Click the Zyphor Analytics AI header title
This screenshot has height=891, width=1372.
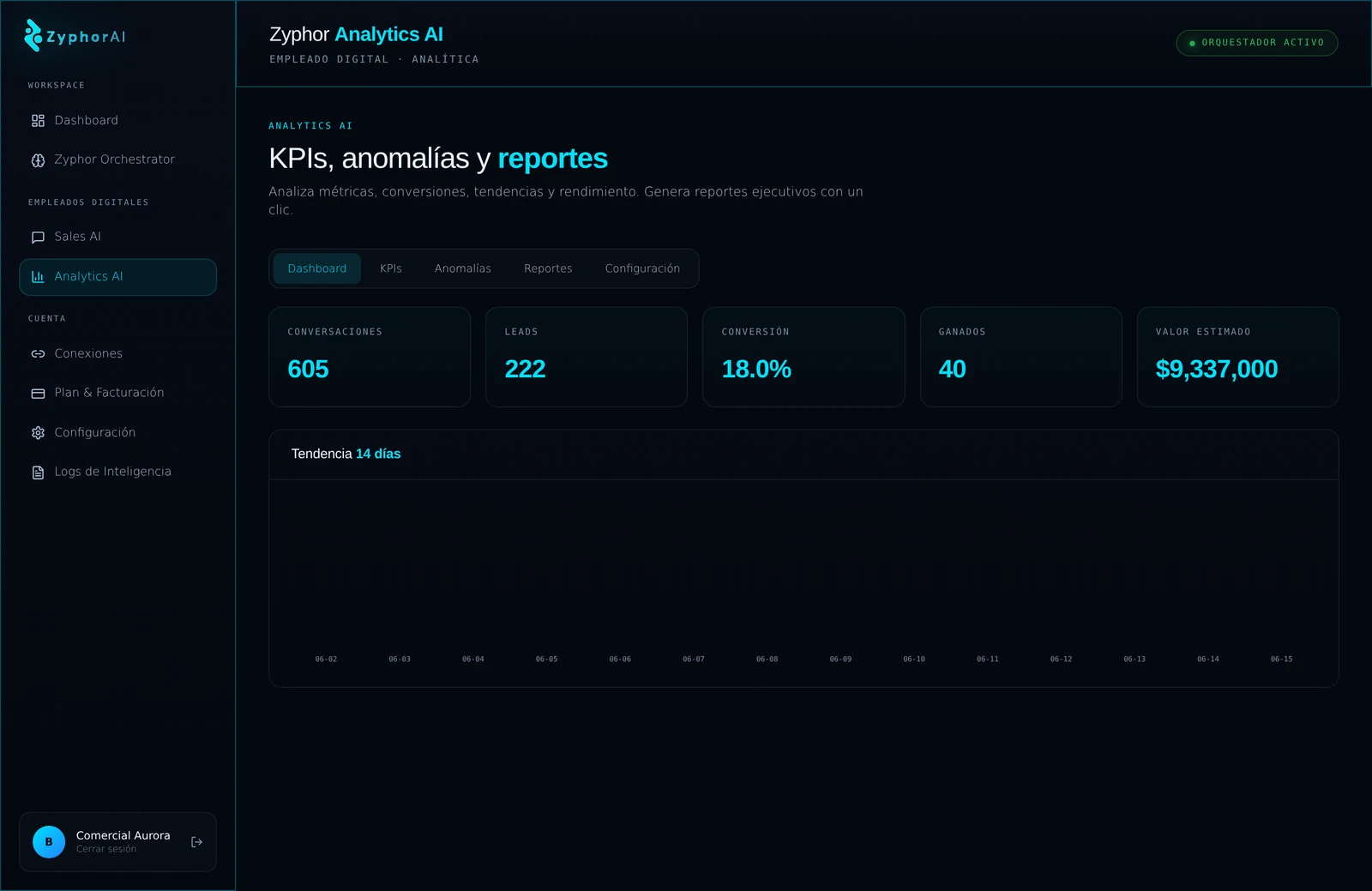(356, 34)
